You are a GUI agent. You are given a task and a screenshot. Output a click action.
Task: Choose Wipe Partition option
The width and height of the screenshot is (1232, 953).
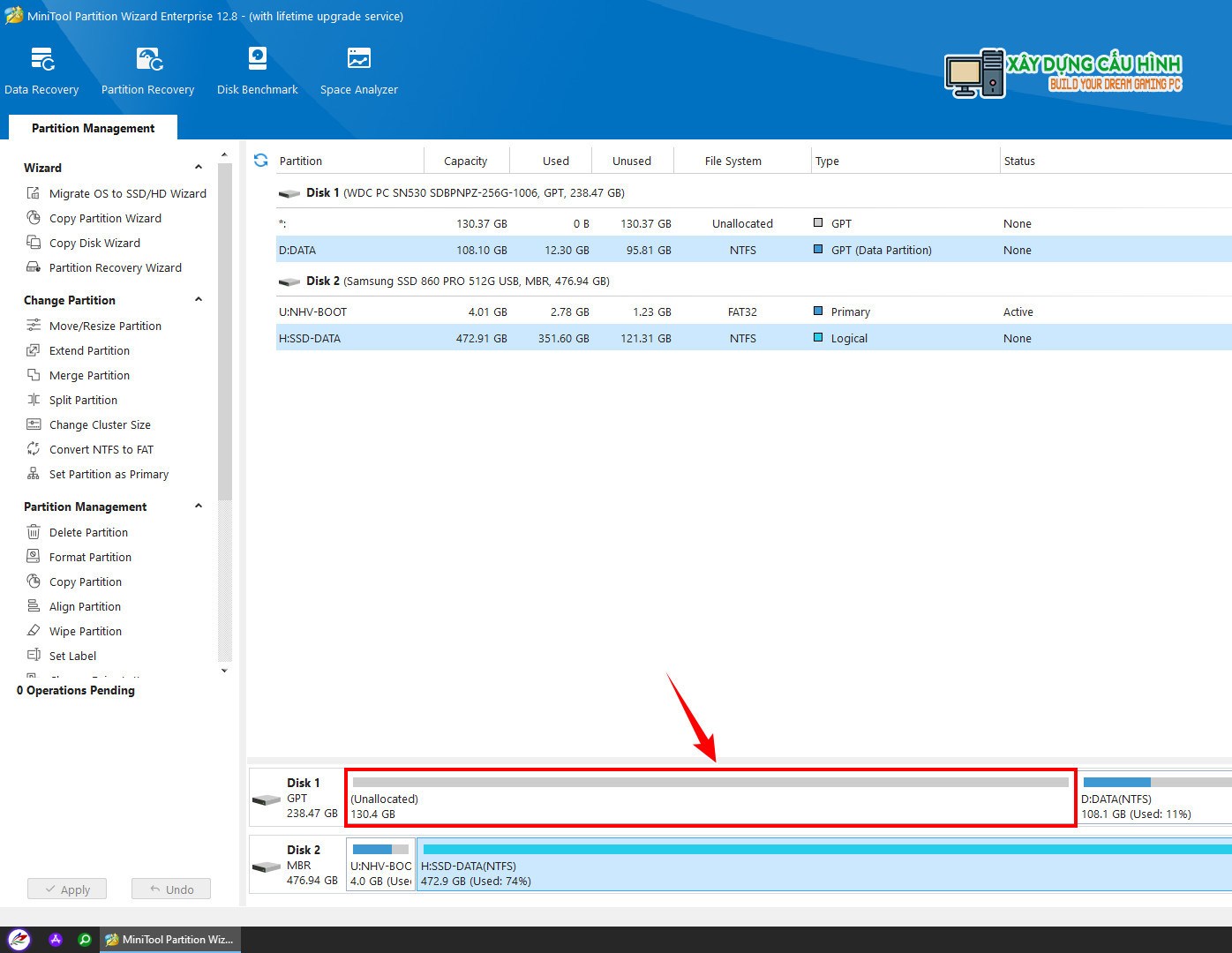point(86,631)
